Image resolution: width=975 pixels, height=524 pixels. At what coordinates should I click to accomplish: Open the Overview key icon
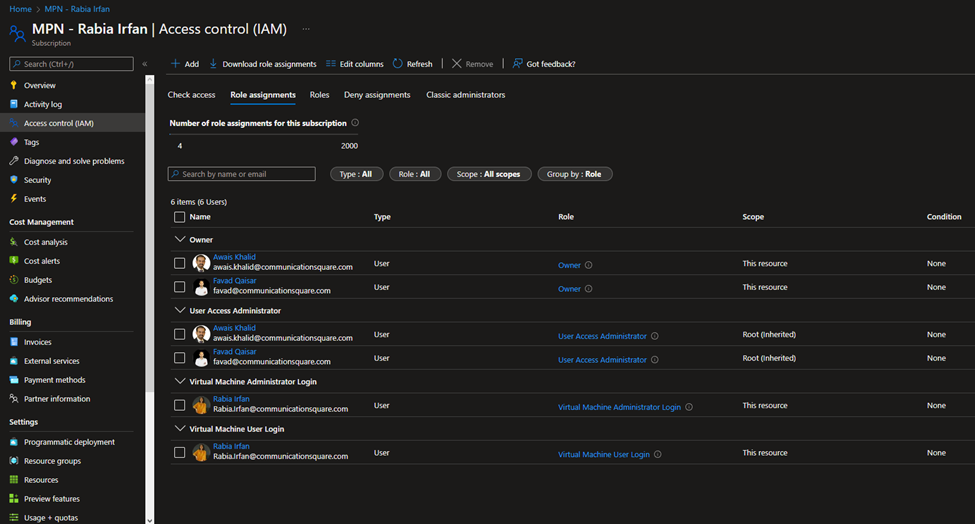pos(14,85)
